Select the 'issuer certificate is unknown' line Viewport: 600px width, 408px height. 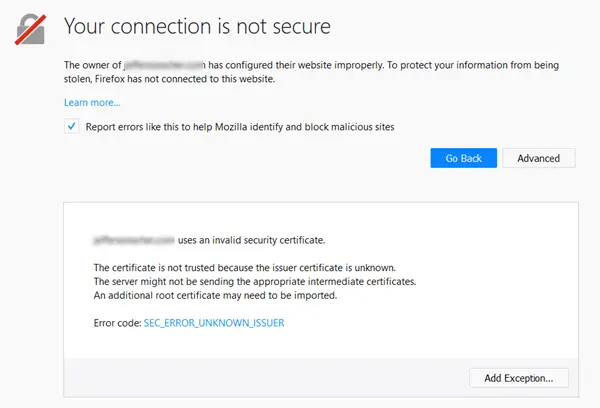click(245, 268)
